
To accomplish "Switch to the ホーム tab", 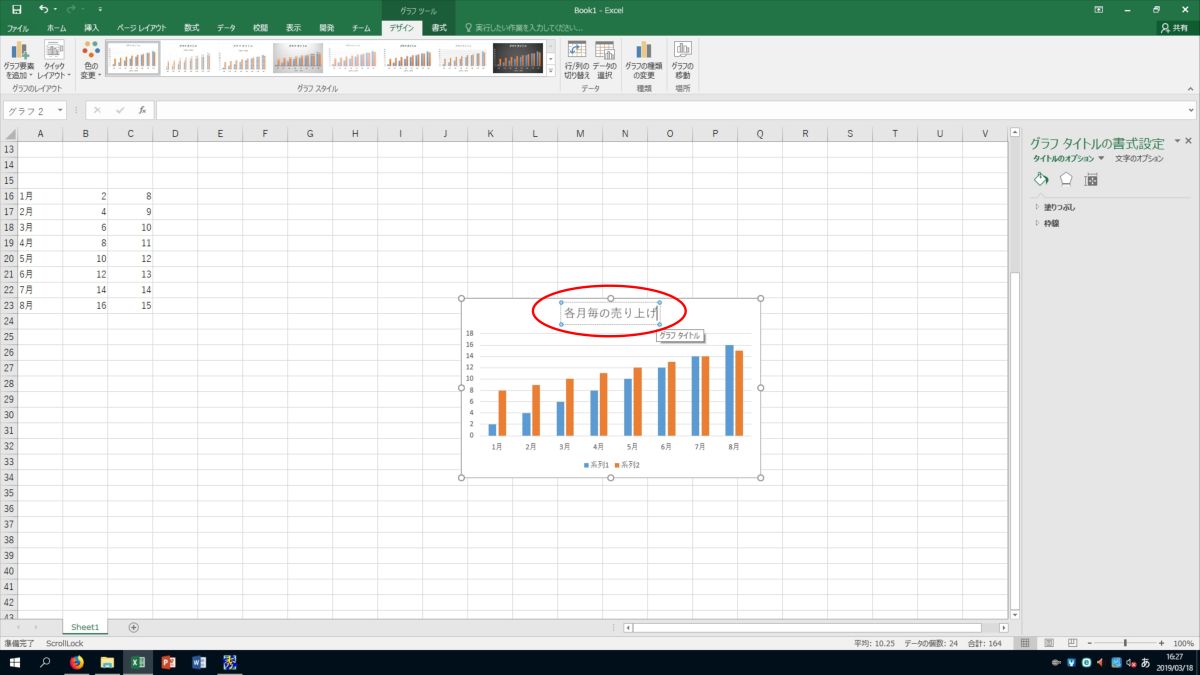I will 57,28.
